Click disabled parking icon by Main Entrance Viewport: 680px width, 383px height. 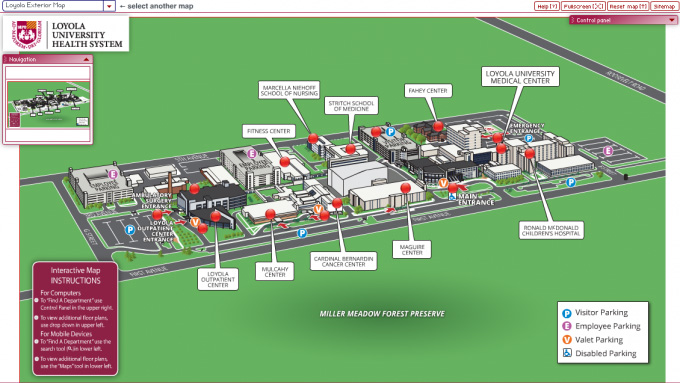452,196
